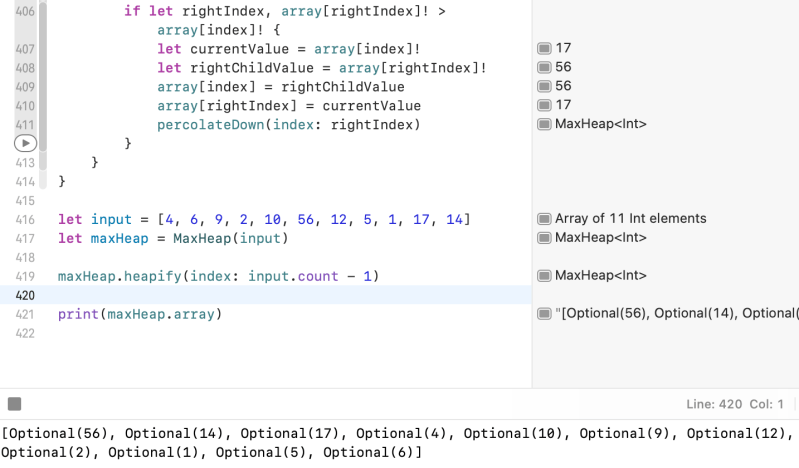Open Quick Look for the line 408 result
This screenshot has width=799, height=468.
point(544,67)
